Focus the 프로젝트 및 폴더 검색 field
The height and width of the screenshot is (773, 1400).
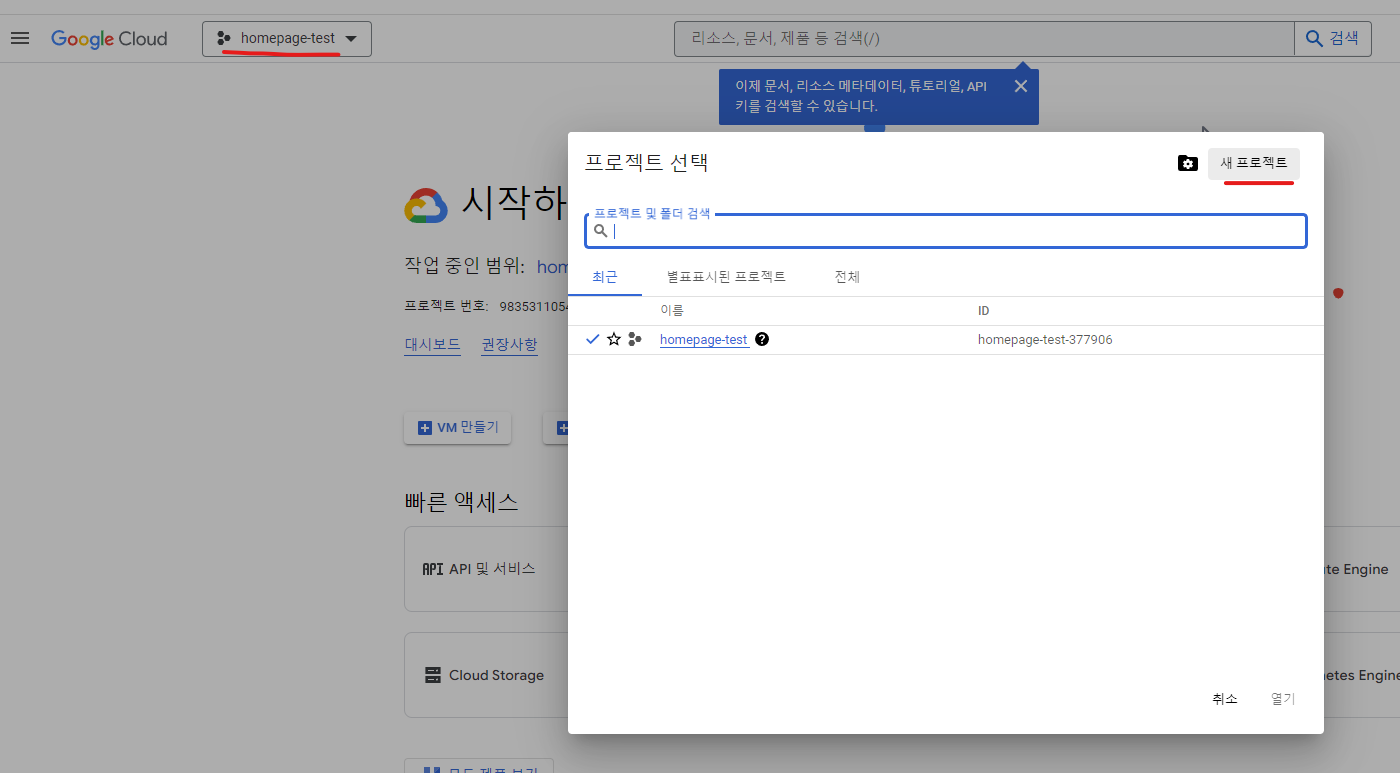946,231
